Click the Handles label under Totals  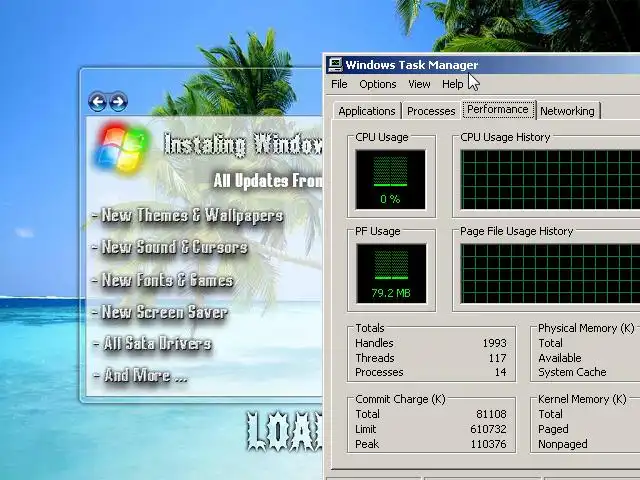tap(374, 343)
